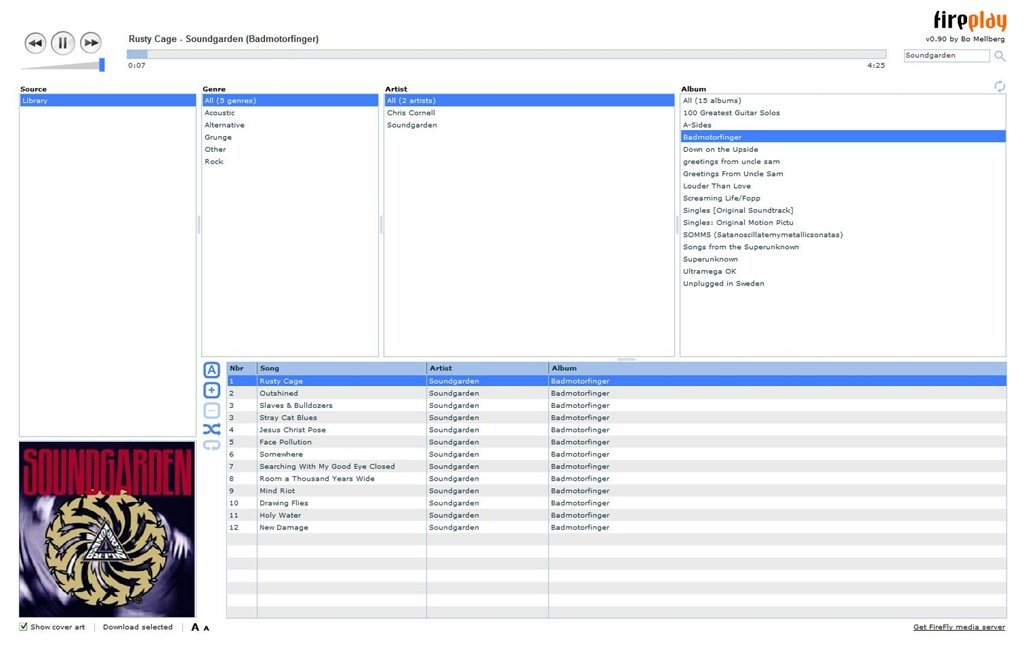Screen dimensions: 1024x649
Task: Select the Rusty Cage song row
Action: [x=616, y=381]
